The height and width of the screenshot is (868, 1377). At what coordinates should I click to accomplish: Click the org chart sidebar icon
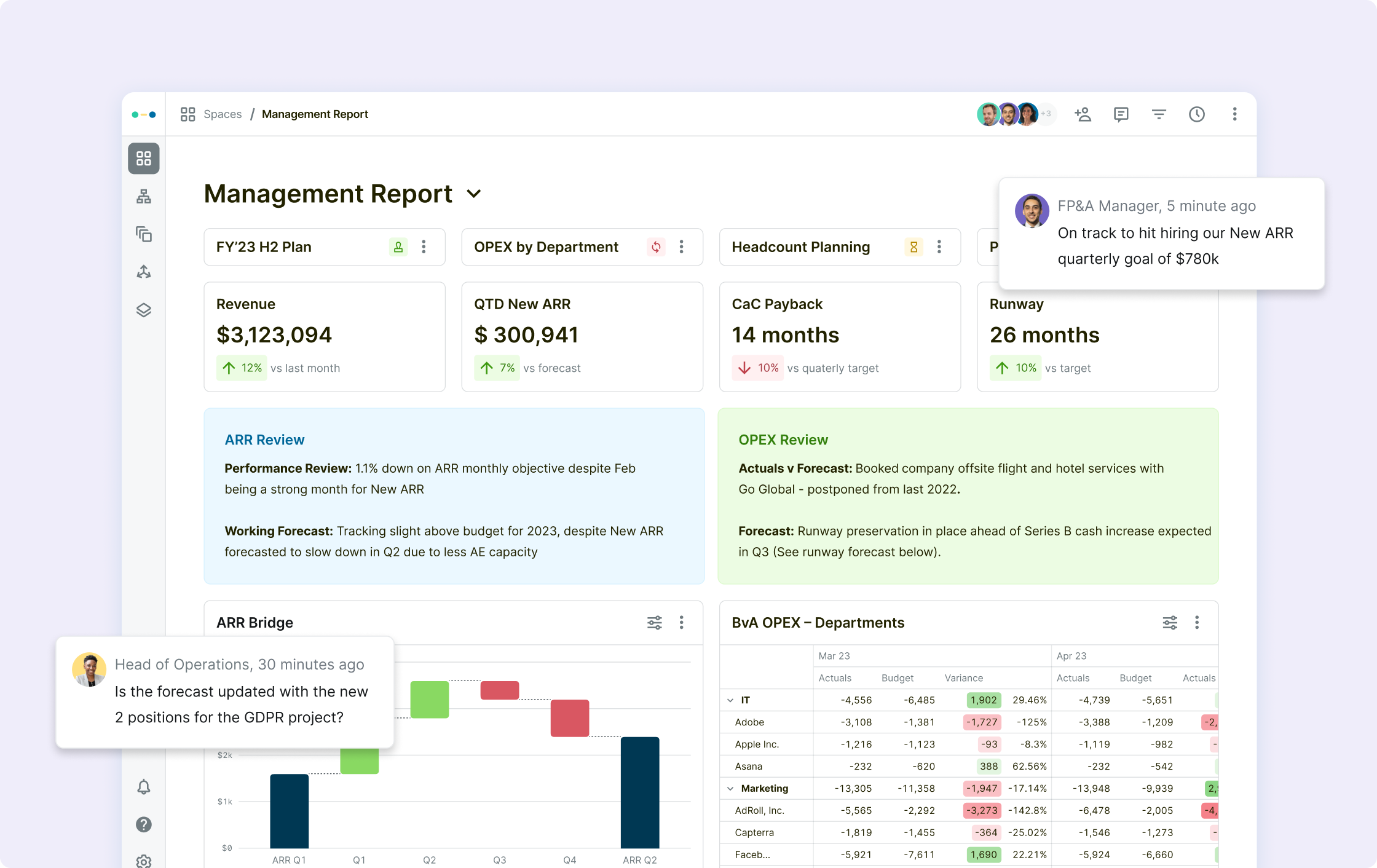tap(144, 197)
